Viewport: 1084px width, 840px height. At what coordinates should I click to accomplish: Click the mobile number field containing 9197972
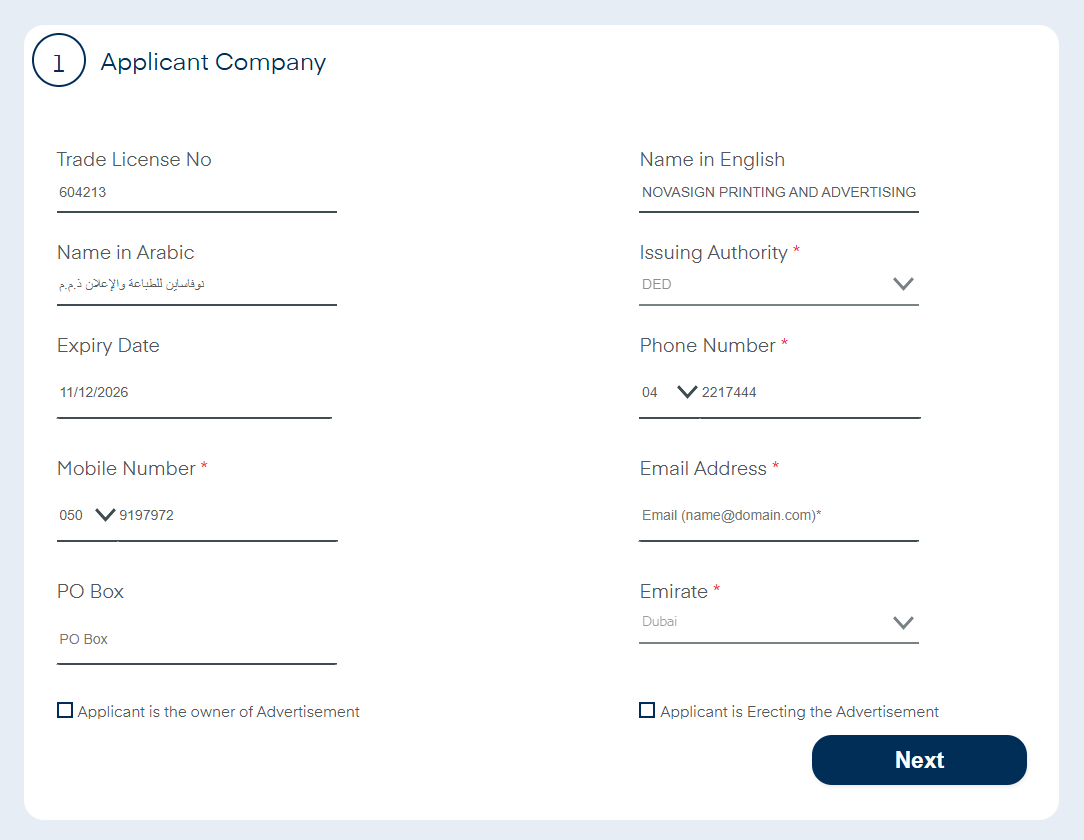[x=226, y=515]
